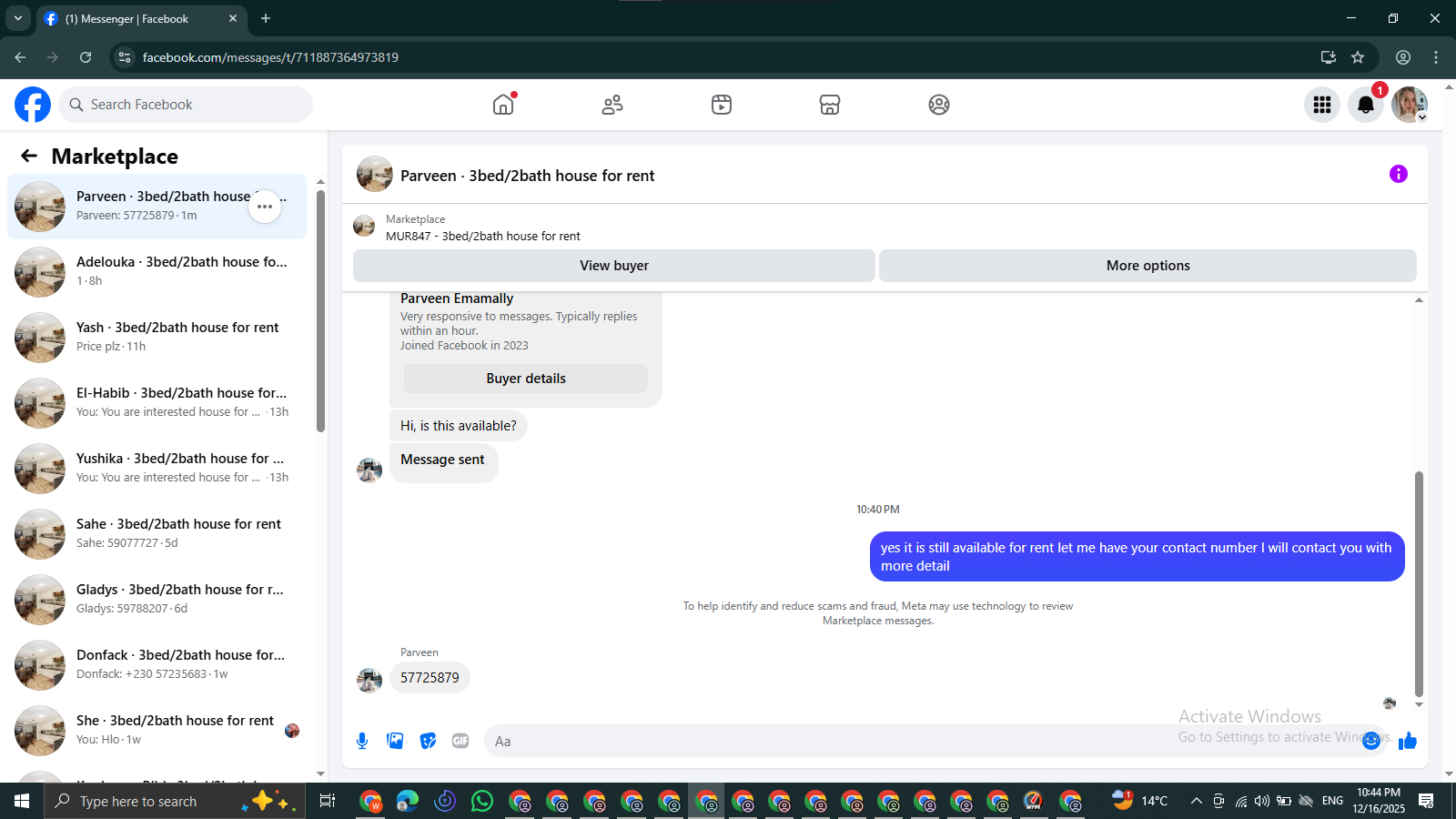This screenshot has width=1456, height=819.
Task: Click the install app icon in address bar
Action: click(x=1329, y=57)
